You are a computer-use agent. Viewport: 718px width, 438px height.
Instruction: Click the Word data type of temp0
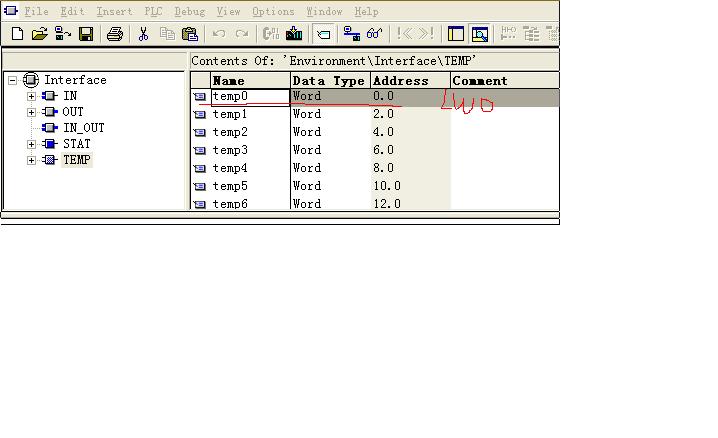(x=330, y=96)
